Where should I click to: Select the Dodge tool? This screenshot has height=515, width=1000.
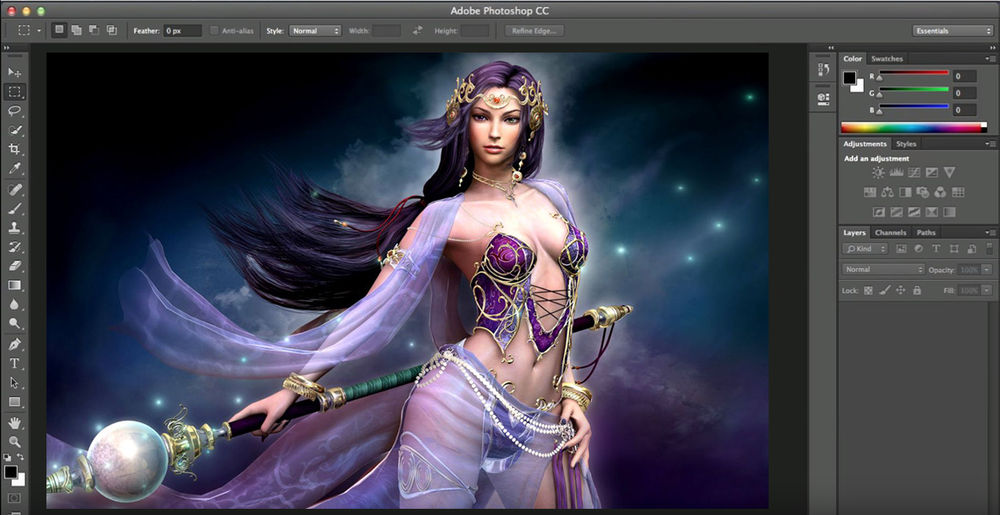[14, 323]
